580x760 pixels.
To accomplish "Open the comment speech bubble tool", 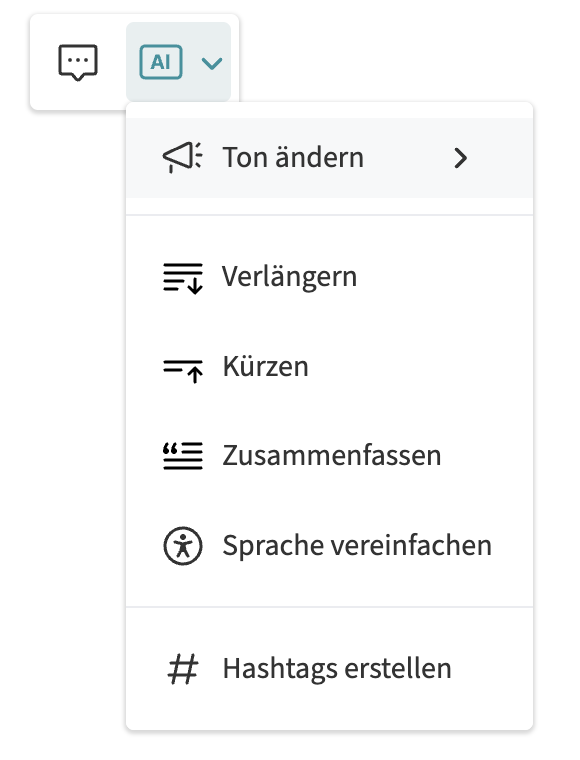I will pyautogui.click(x=78, y=62).
